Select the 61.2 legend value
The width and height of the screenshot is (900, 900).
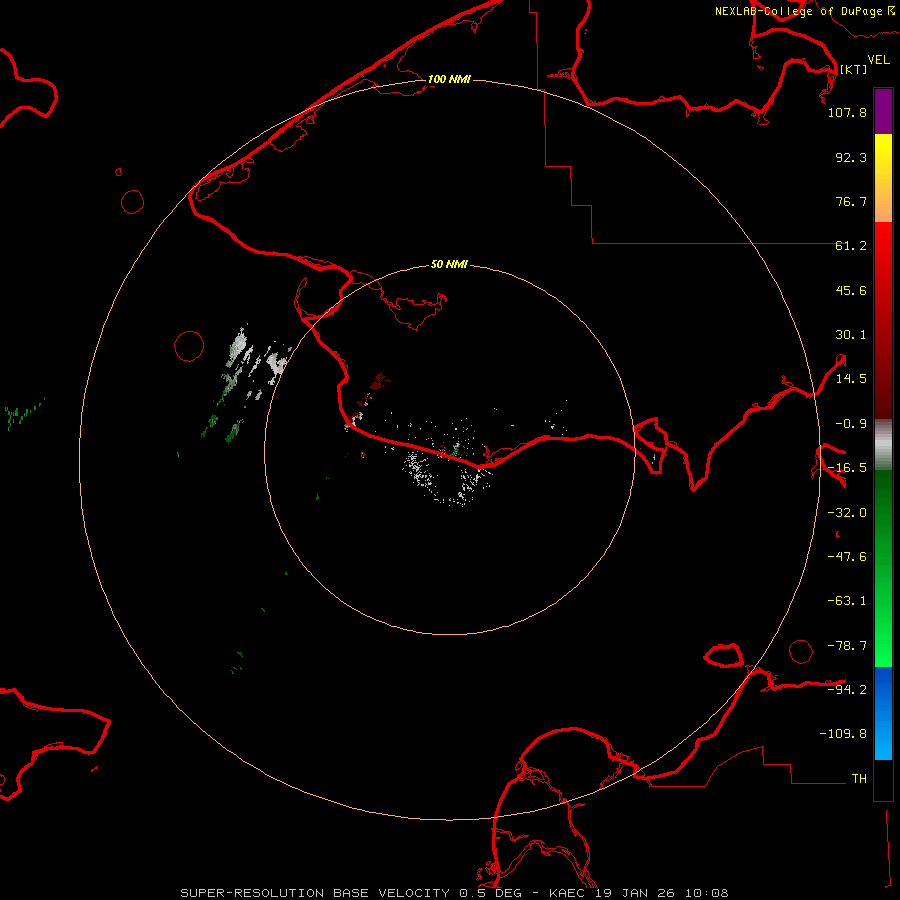pyautogui.click(x=851, y=246)
